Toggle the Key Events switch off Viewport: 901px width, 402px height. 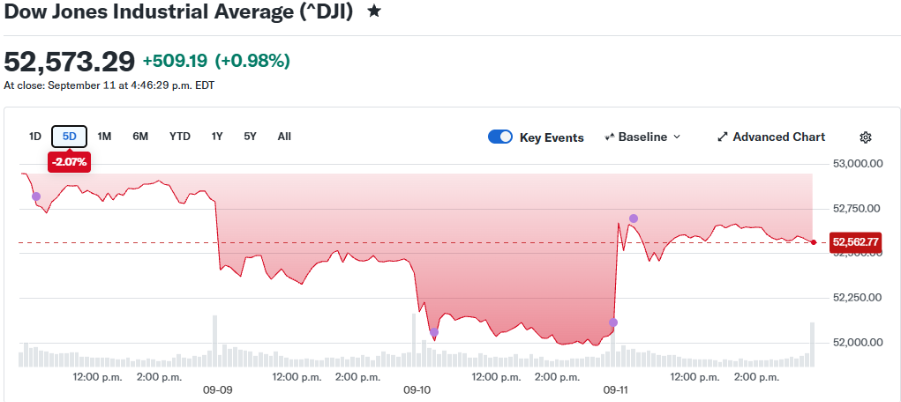coord(500,137)
